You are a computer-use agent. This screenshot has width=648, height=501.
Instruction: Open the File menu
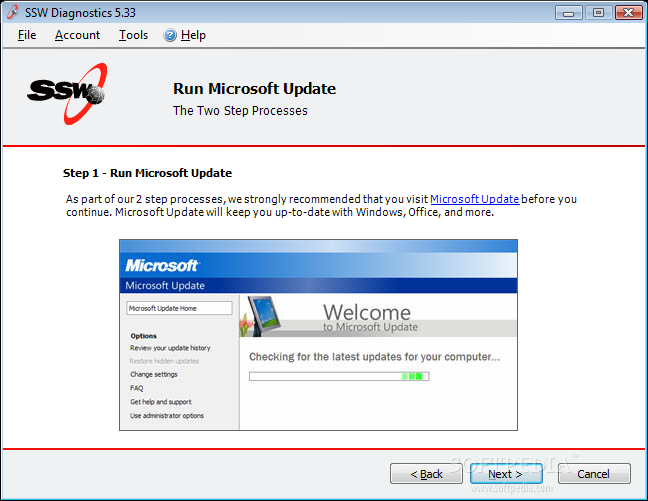27,35
